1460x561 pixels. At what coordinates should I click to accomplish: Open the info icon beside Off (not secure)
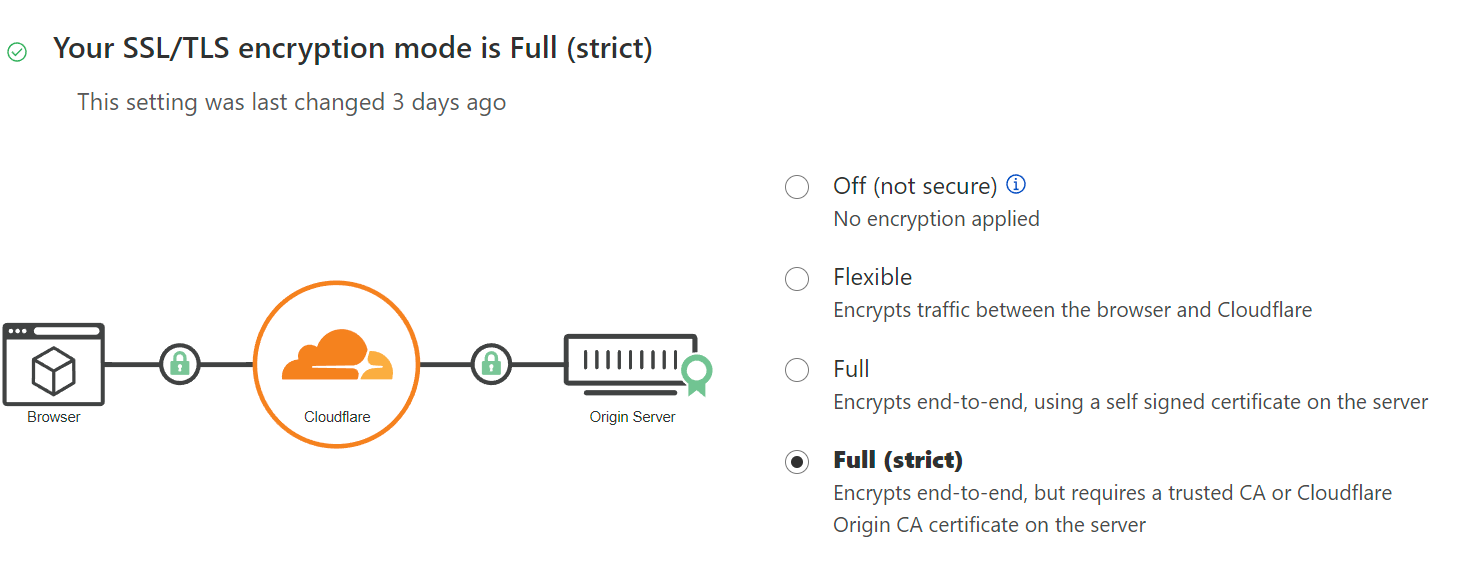pos(1016,184)
